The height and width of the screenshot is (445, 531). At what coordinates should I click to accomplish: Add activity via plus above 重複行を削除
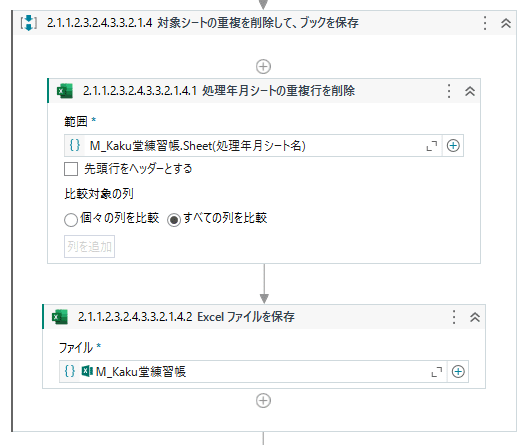[263, 66]
